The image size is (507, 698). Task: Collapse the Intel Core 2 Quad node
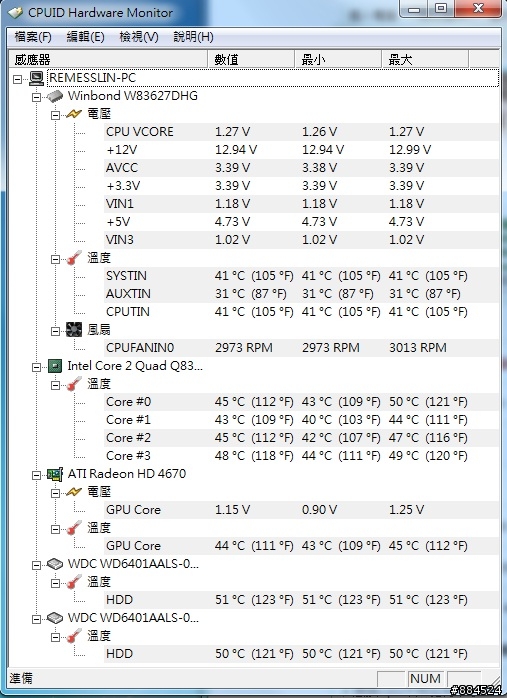pyautogui.click(x=37, y=367)
